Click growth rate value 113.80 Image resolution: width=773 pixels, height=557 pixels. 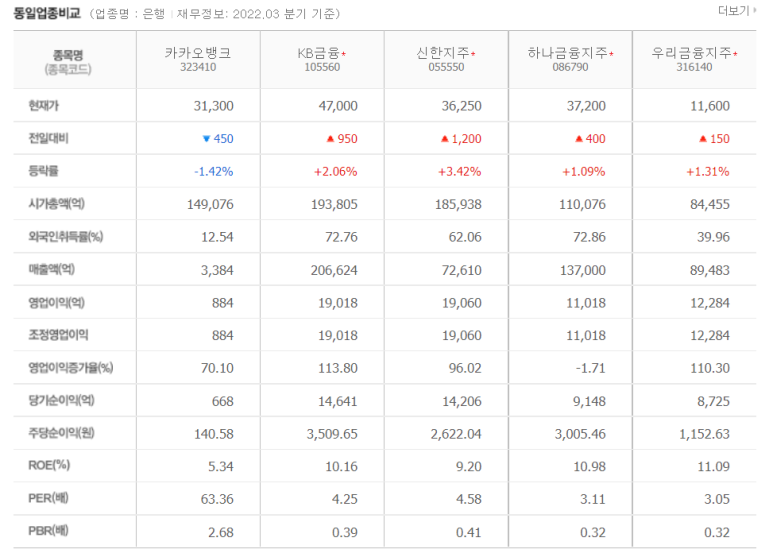(x=338, y=368)
